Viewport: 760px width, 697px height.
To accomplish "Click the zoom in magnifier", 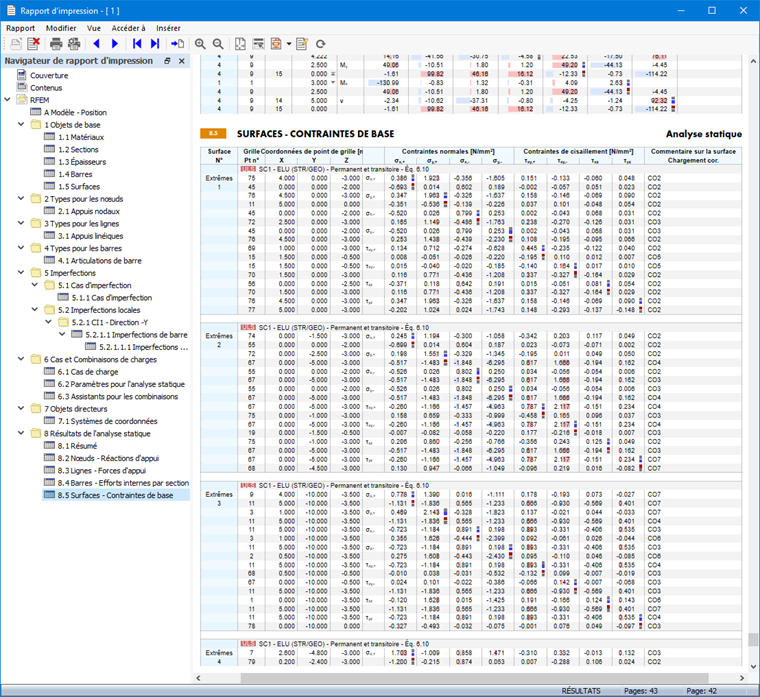I will coord(200,44).
